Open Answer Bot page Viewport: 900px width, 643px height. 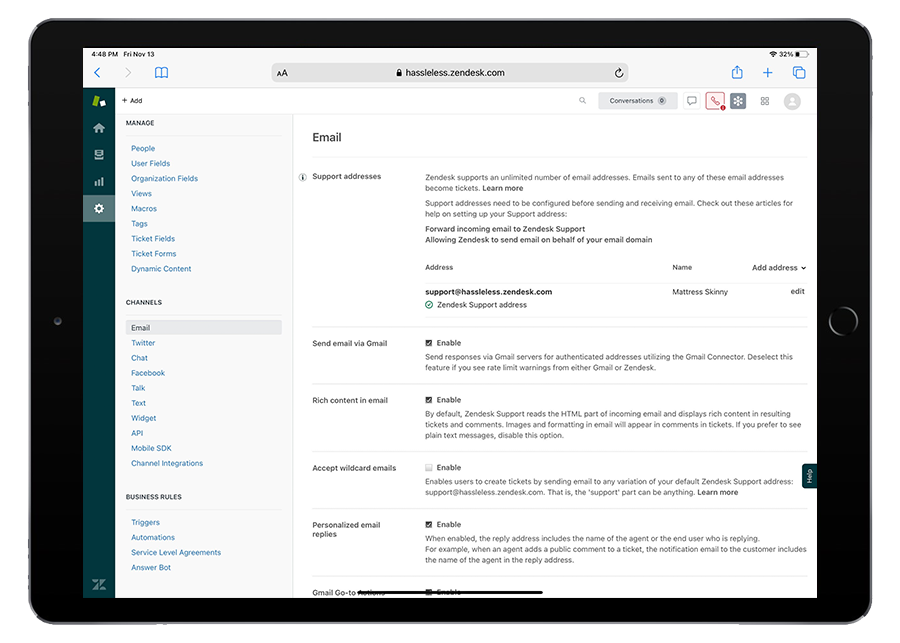click(x=151, y=567)
